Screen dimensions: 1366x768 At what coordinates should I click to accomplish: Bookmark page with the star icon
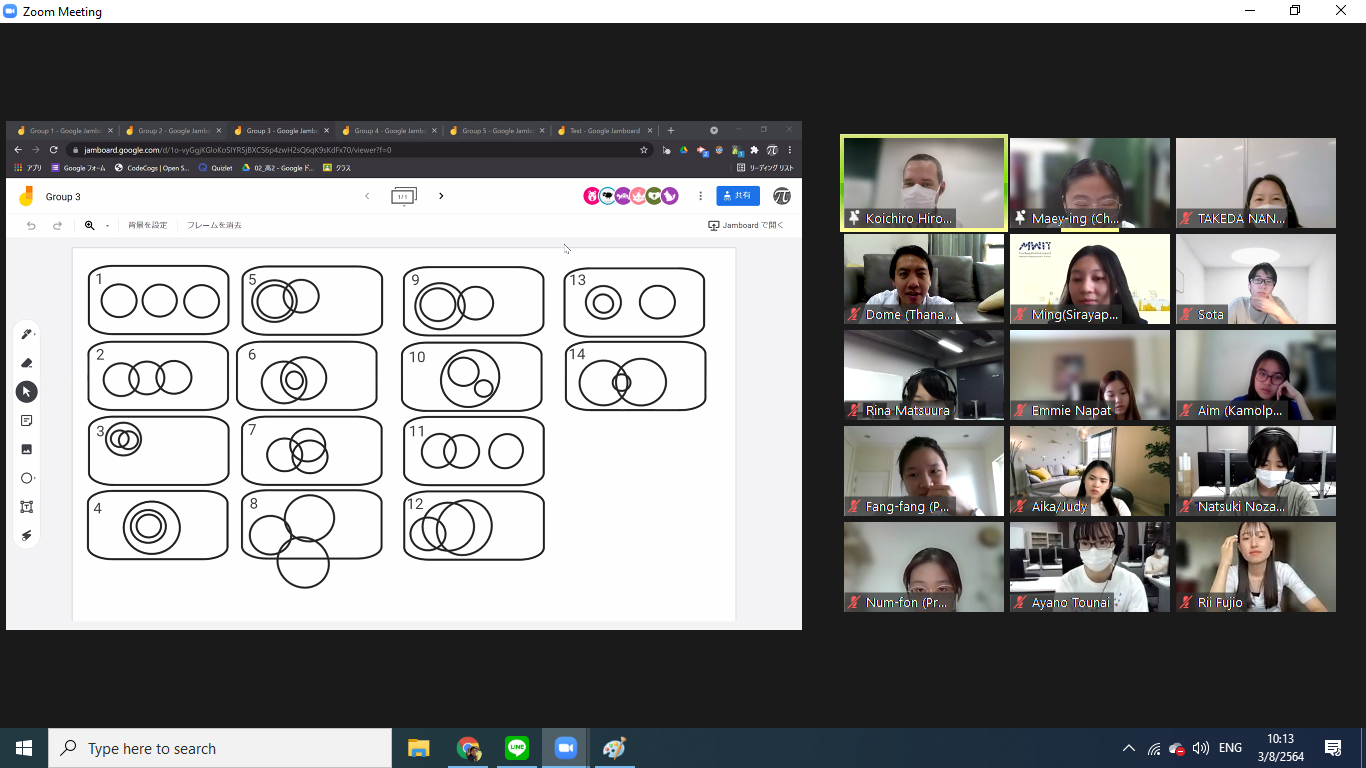coord(644,150)
